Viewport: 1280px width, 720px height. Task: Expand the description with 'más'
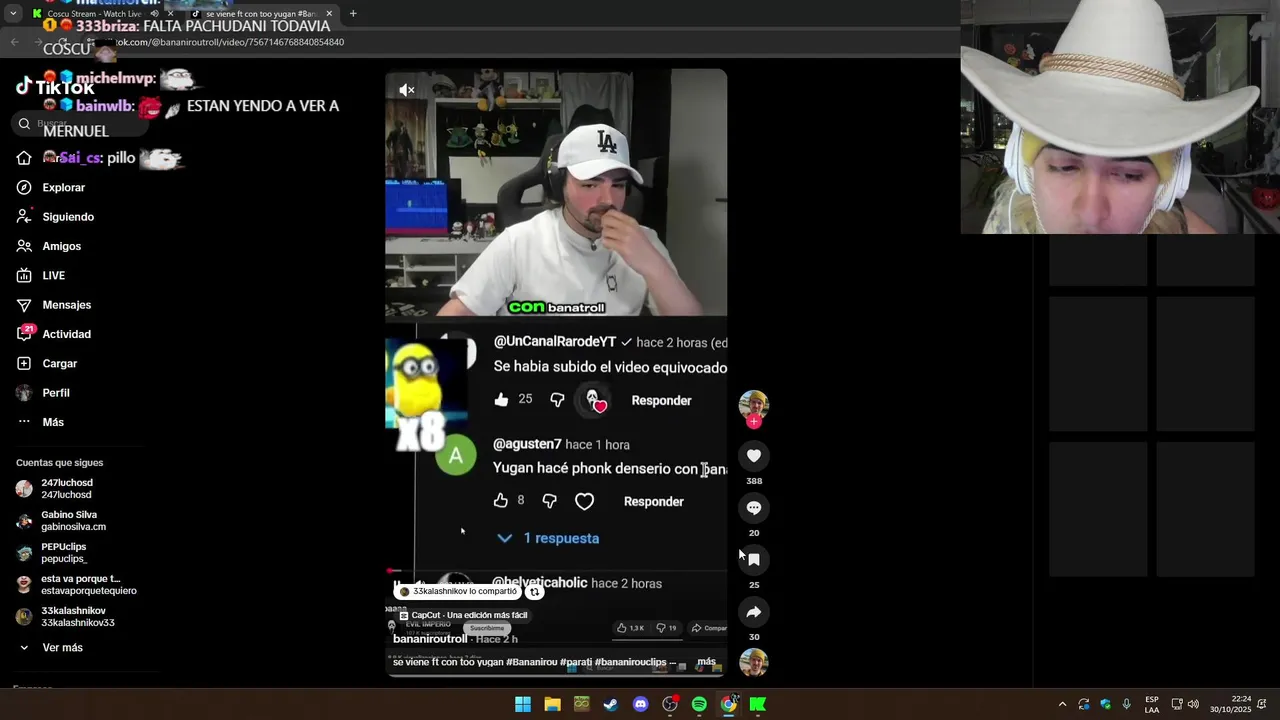pos(706,662)
